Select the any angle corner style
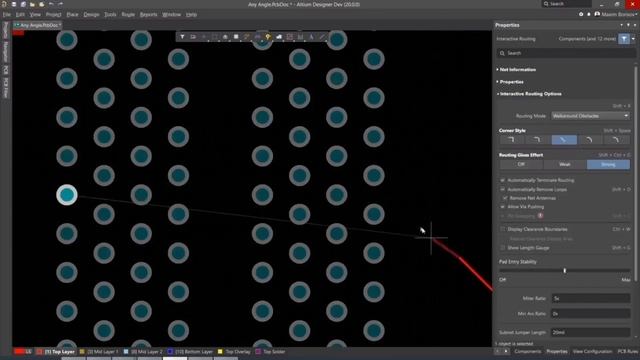The width and height of the screenshot is (640, 360). [x=564, y=140]
